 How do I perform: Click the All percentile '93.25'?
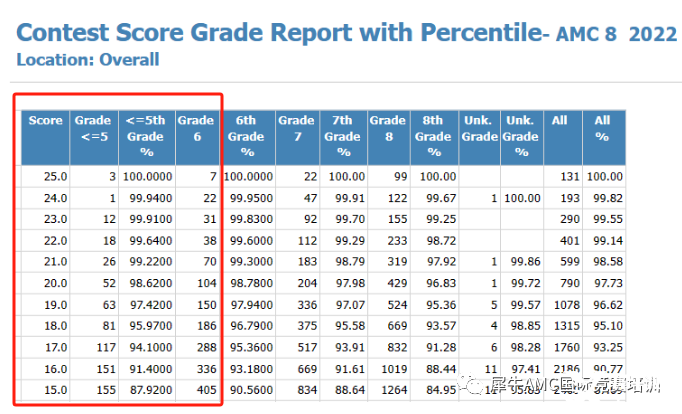[608, 348]
